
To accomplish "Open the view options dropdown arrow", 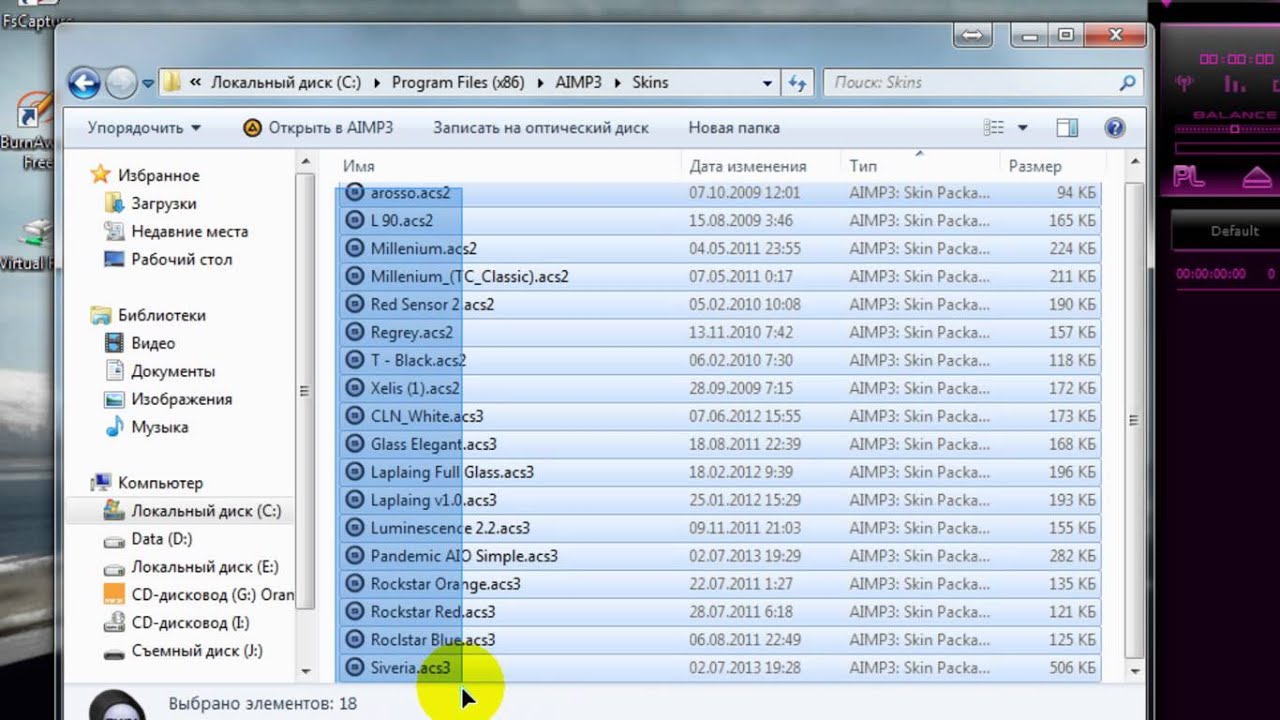I will pos(1022,128).
